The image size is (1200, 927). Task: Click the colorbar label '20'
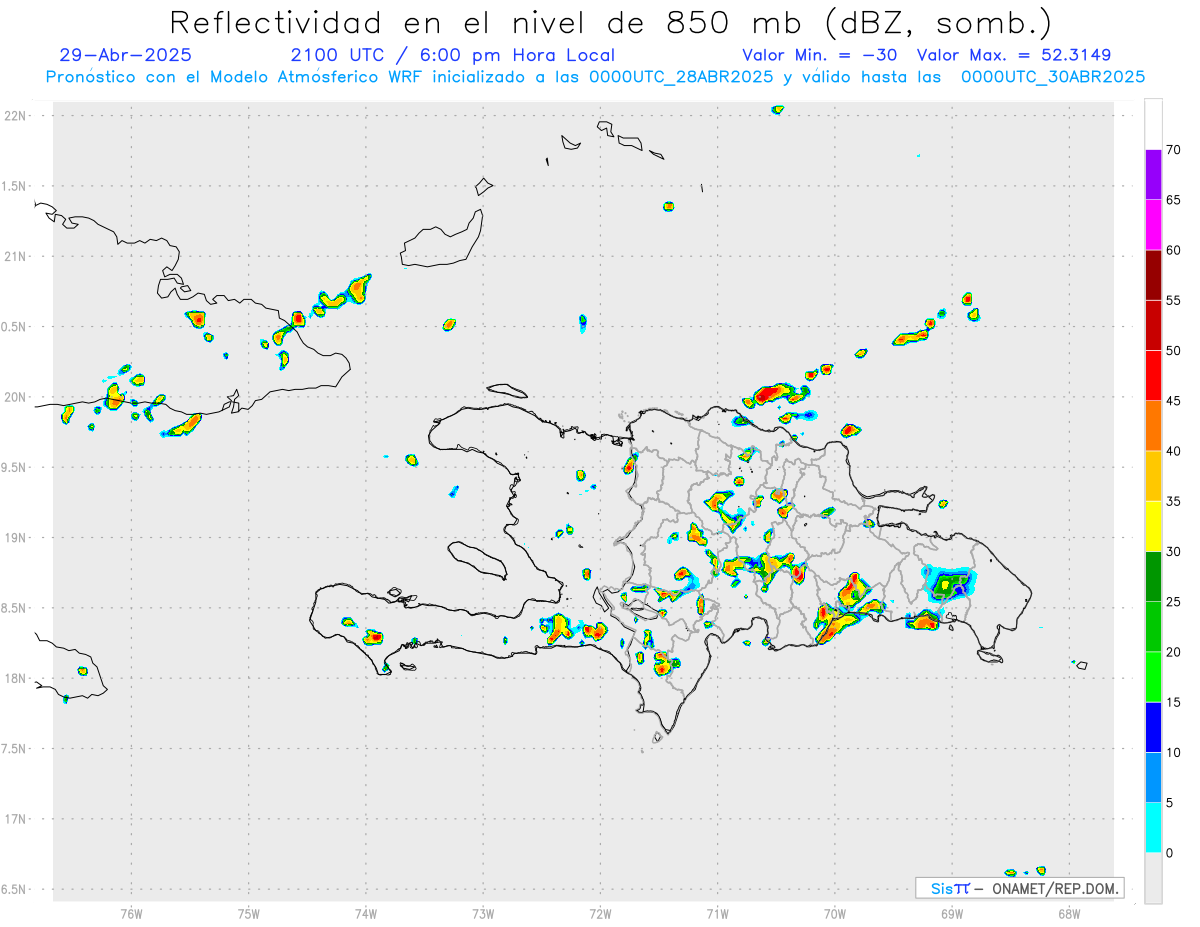click(x=1174, y=652)
